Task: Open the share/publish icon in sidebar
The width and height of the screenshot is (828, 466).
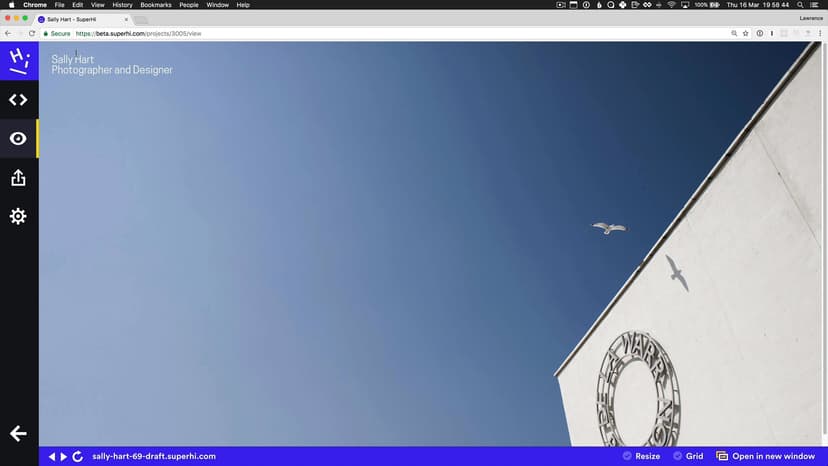Action: tap(18, 178)
